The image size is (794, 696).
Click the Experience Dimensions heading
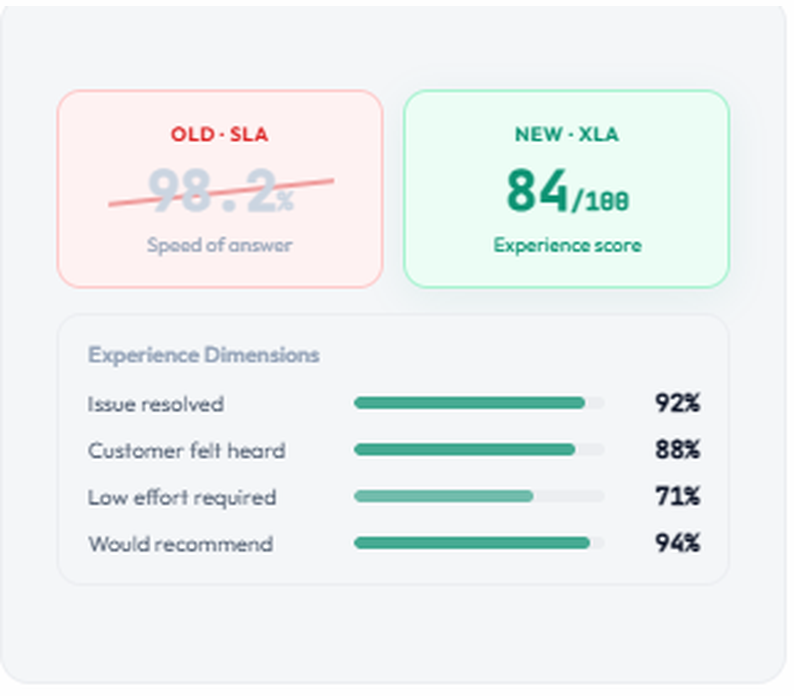coord(204,355)
